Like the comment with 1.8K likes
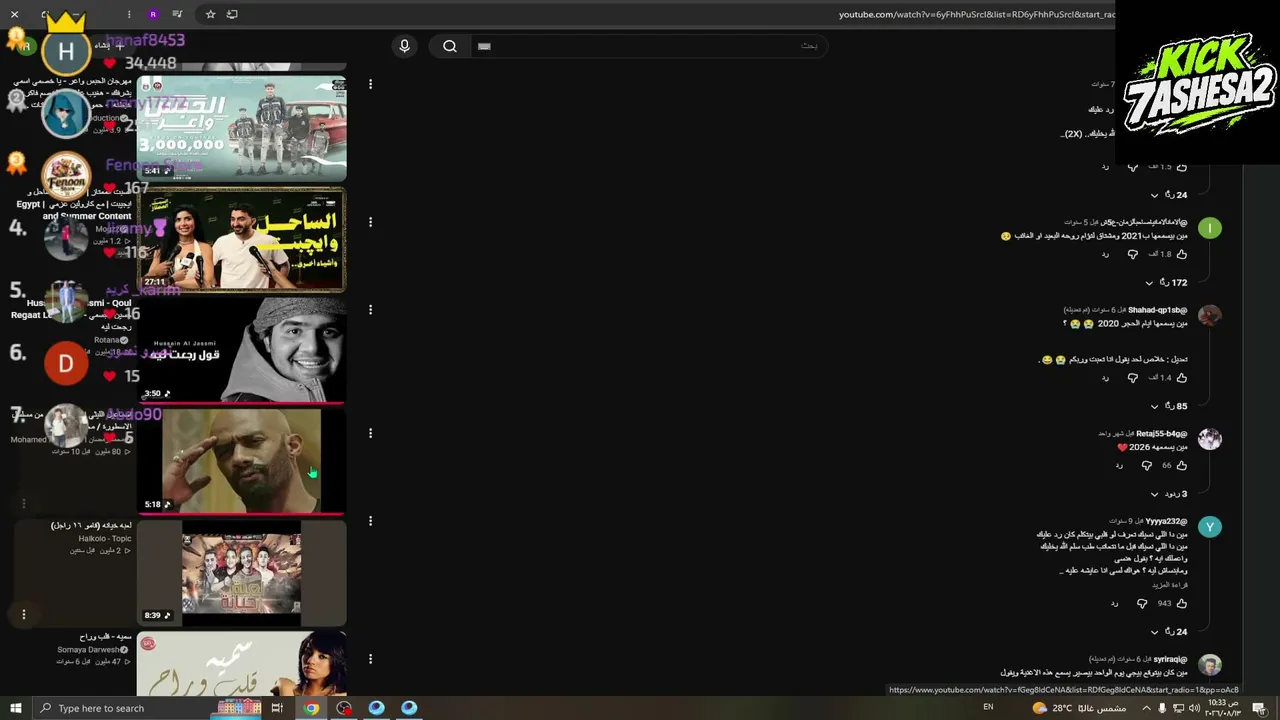The image size is (1280, 720). point(1182,254)
